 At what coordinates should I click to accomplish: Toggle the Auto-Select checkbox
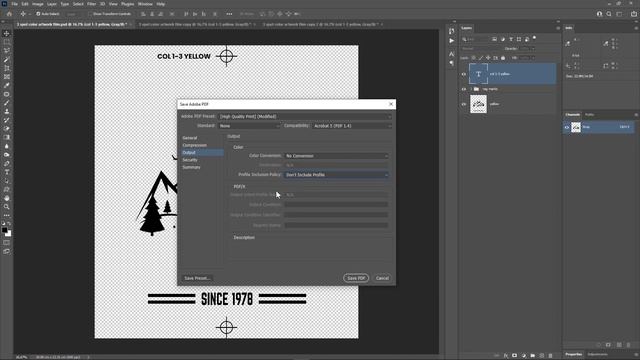coord(38,14)
